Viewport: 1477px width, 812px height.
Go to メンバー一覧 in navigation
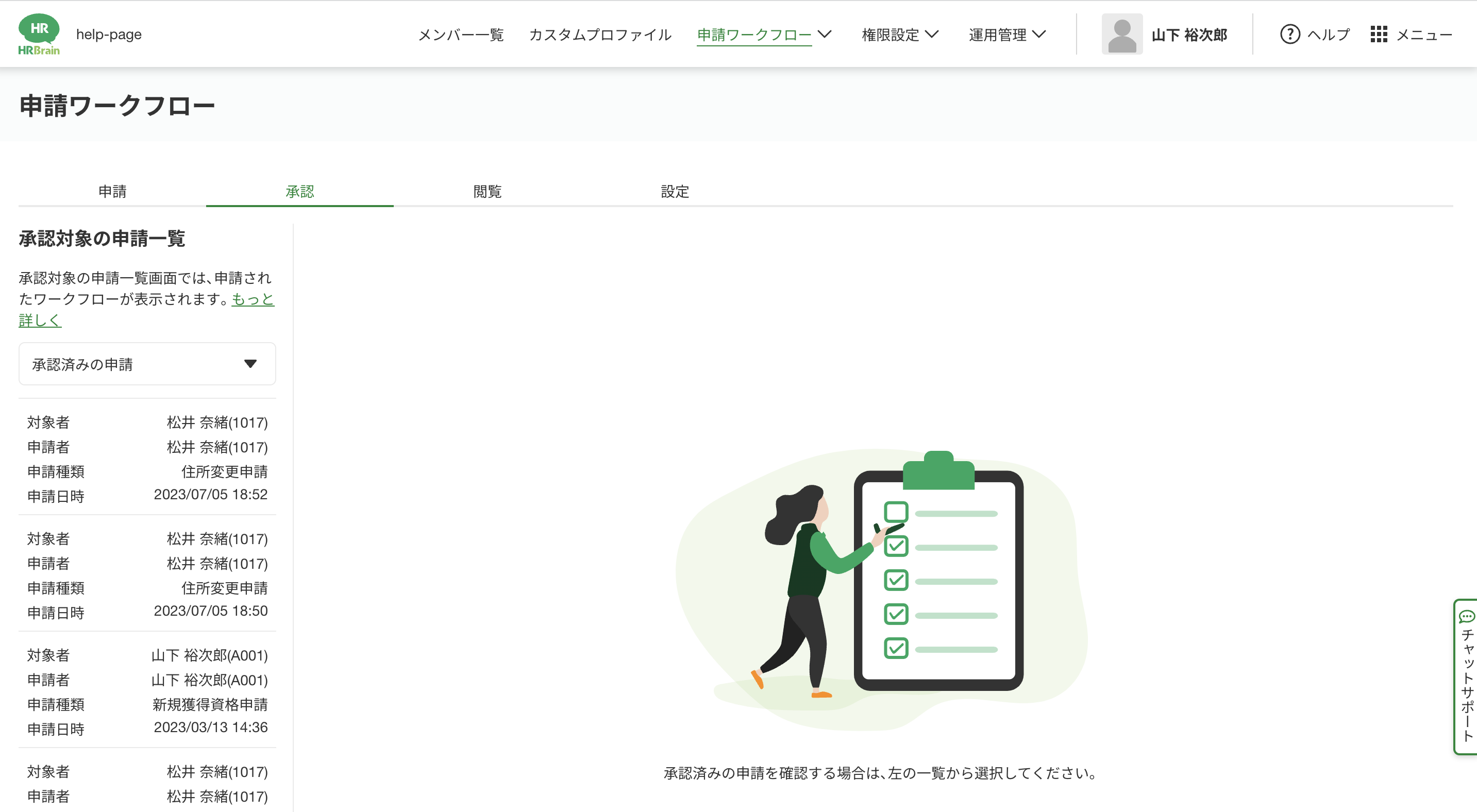[x=460, y=35]
